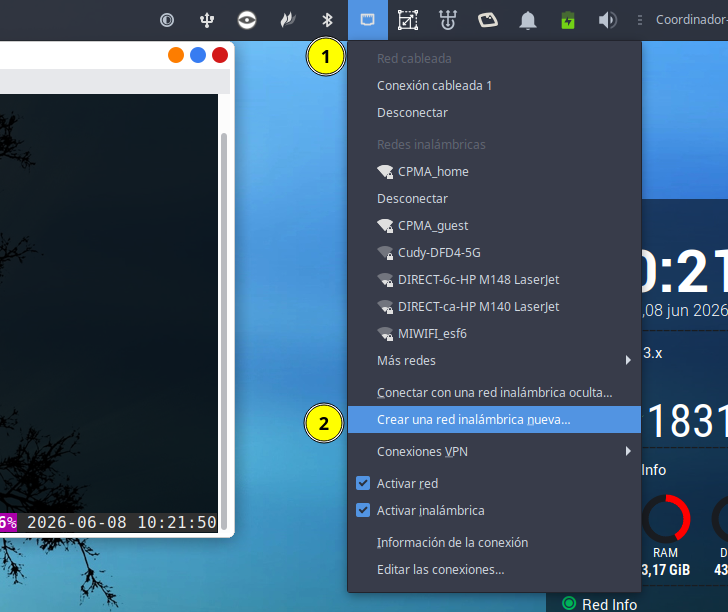Screen dimensions: 728x612
Task: Select Conexión cableada 1
Action: tap(494, 86)
